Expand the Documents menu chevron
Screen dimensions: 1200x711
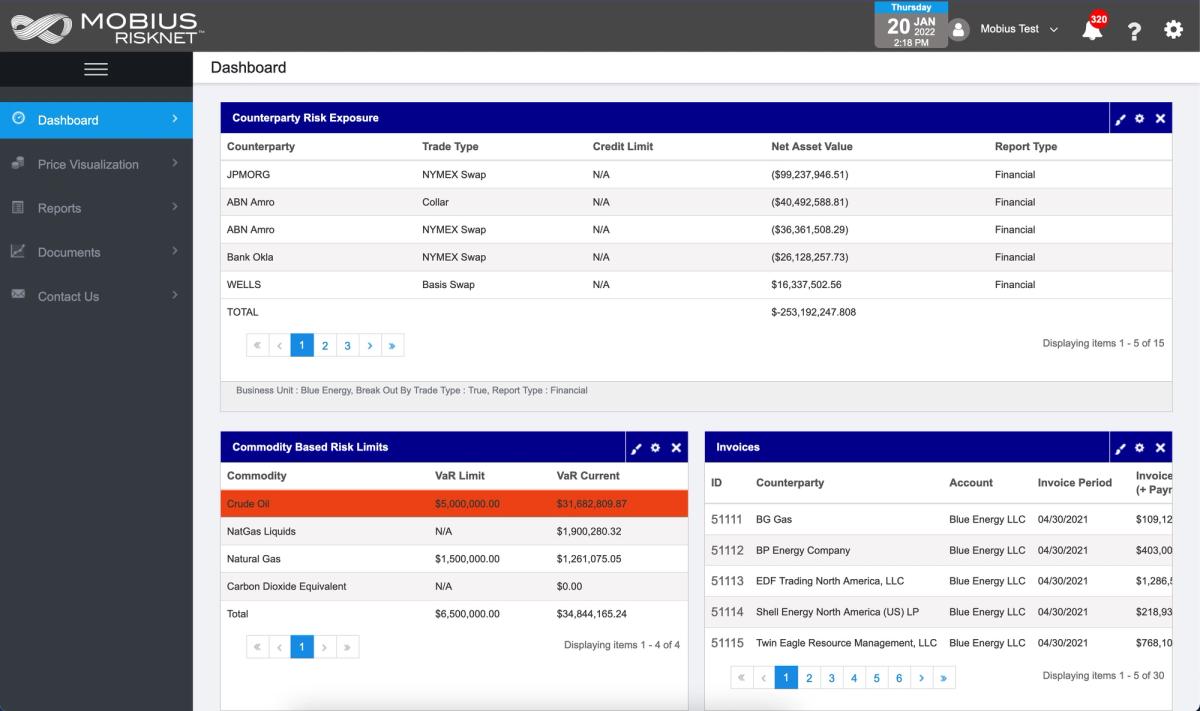coord(174,251)
